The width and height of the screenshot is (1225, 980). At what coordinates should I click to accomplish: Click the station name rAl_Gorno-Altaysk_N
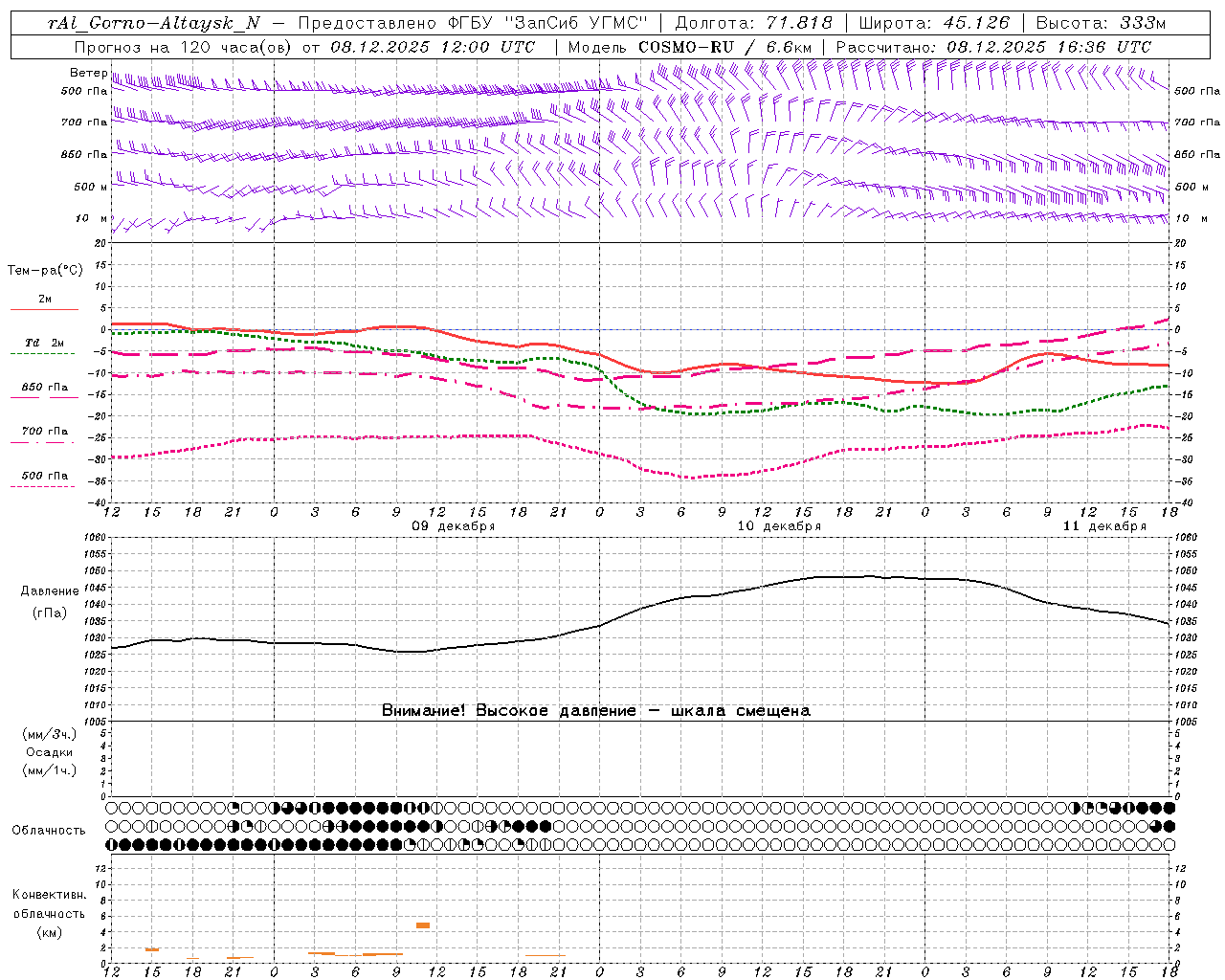coord(153,23)
